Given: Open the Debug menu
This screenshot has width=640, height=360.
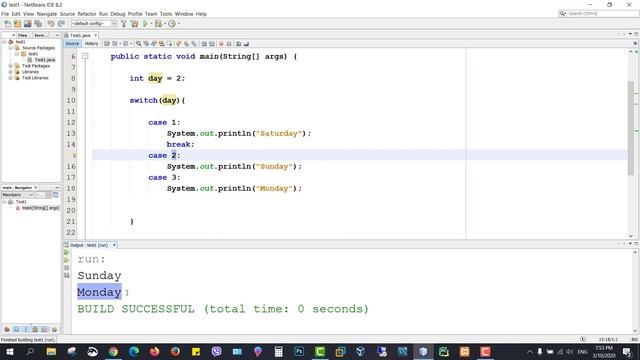Looking at the screenshot, I should click(118, 14).
